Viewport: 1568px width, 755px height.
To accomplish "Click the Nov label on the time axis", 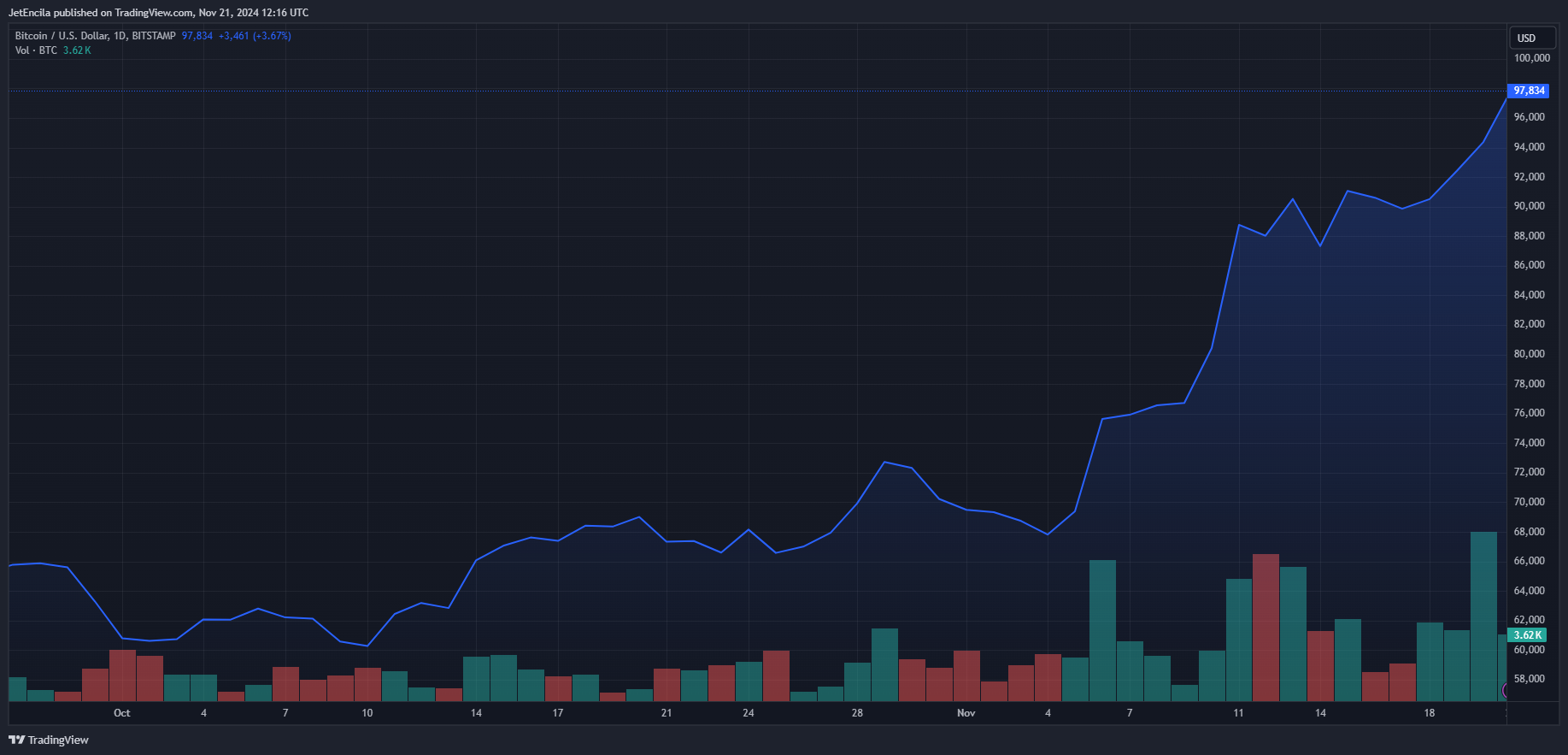I will [966, 713].
